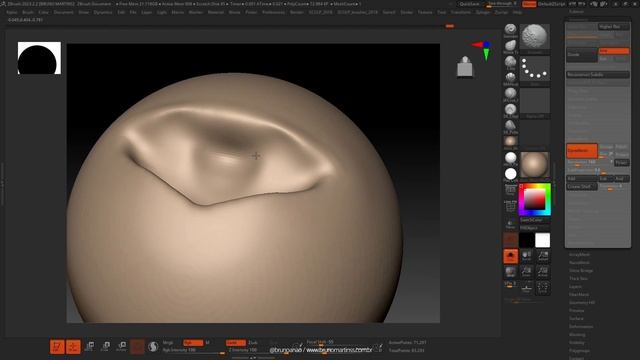The height and width of the screenshot is (360, 640).
Task: Toggle the Zsub button
Action: pyautogui.click(x=253, y=342)
